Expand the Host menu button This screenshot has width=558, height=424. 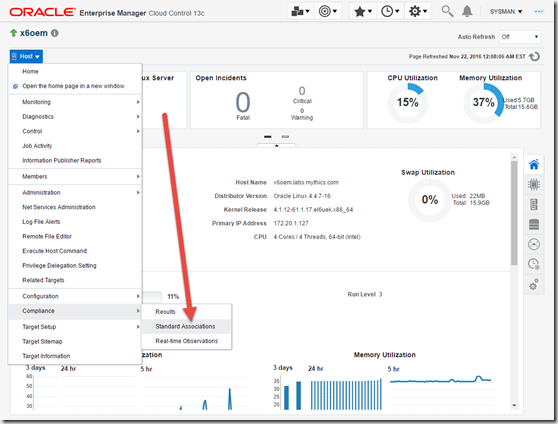[x=26, y=56]
